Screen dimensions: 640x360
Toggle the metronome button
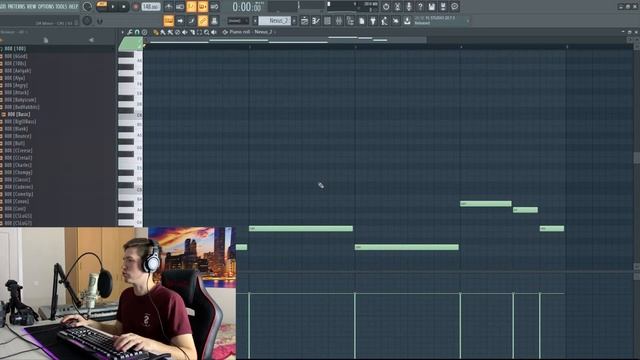point(169,7)
